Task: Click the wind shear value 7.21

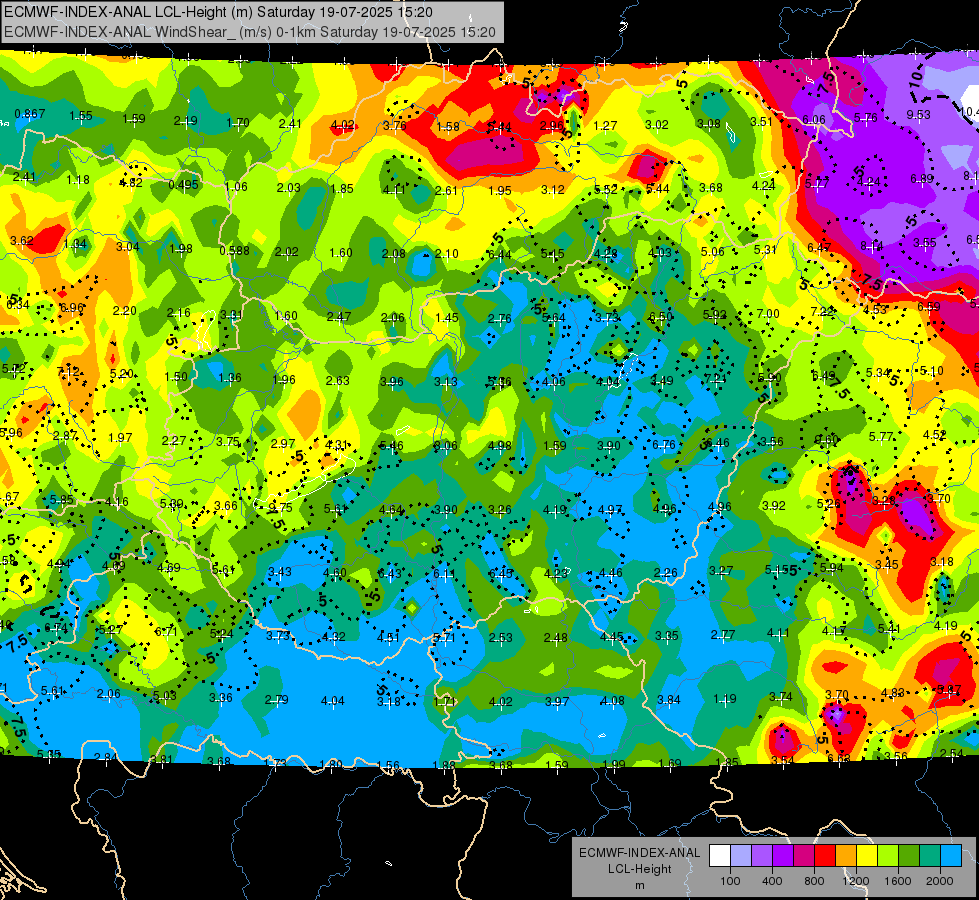Action: coord(715,379)
